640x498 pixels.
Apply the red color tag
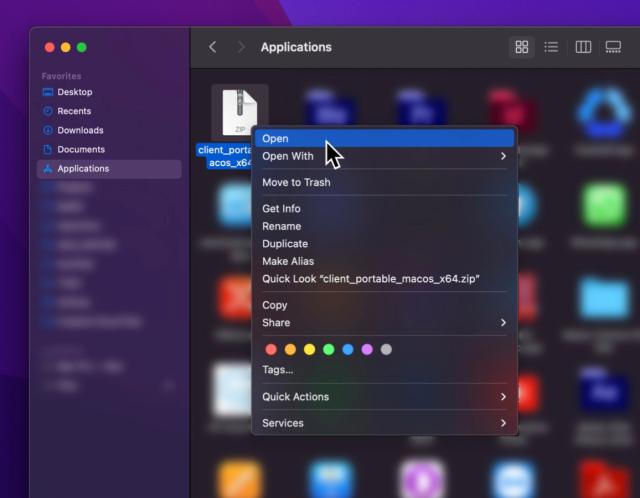pyautogui.click(x=270, y=349)
